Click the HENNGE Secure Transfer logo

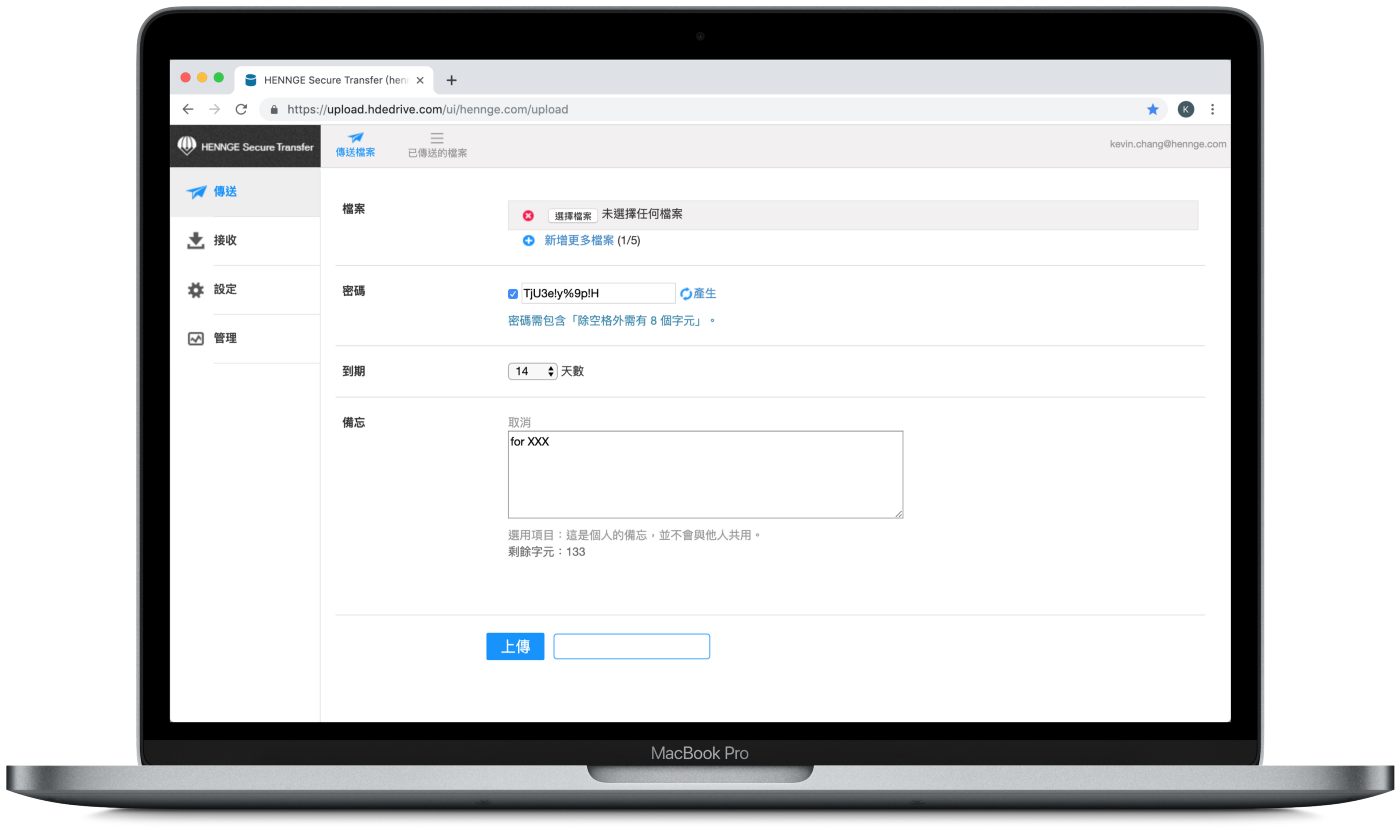coord(245,146)
